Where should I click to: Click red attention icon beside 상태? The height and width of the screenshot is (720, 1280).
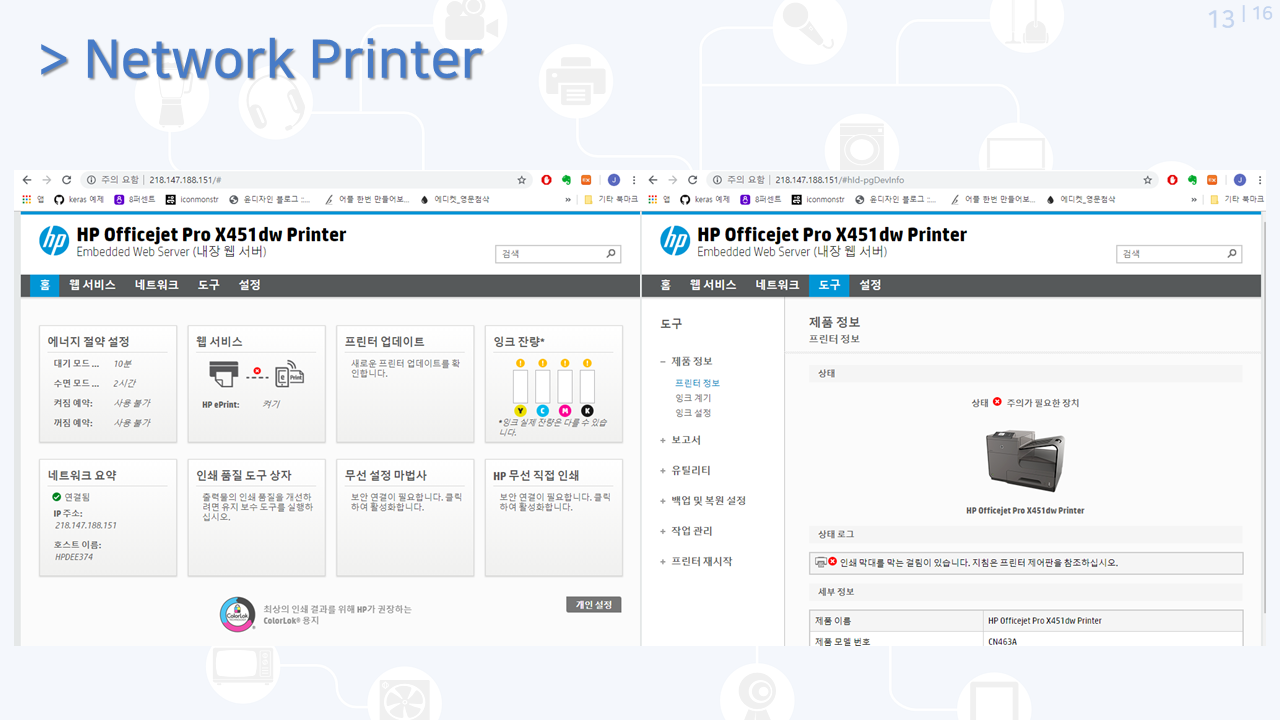point(997,402)
